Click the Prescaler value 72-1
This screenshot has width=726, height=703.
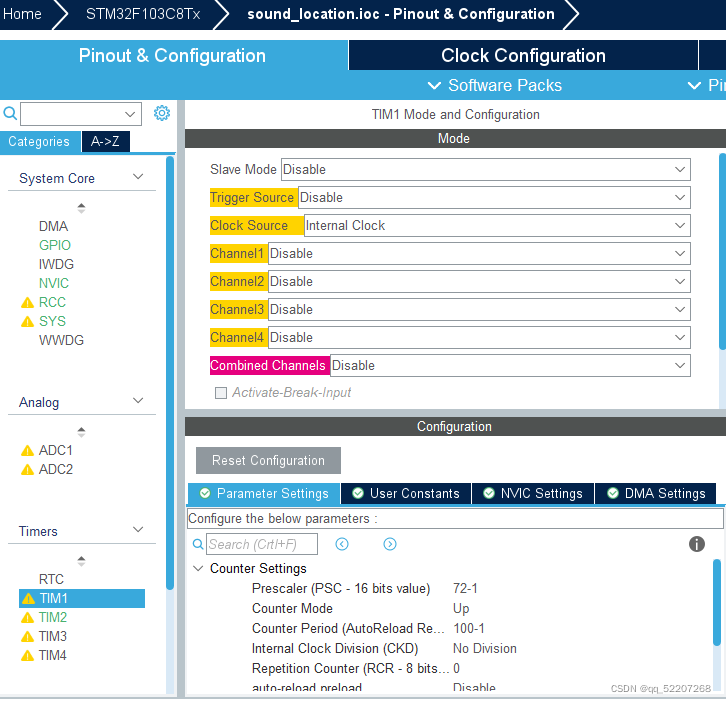[x=465, y=589]
